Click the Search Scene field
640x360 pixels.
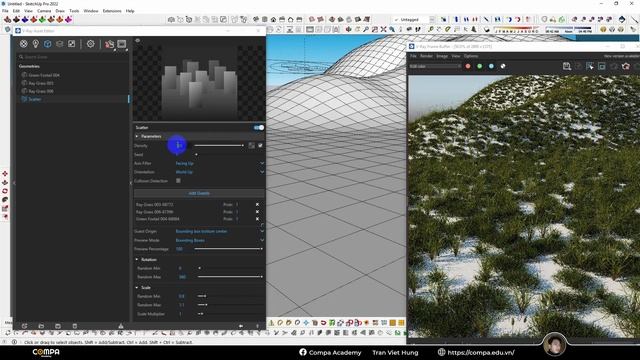pyautogui.click(x=73, y=57)
